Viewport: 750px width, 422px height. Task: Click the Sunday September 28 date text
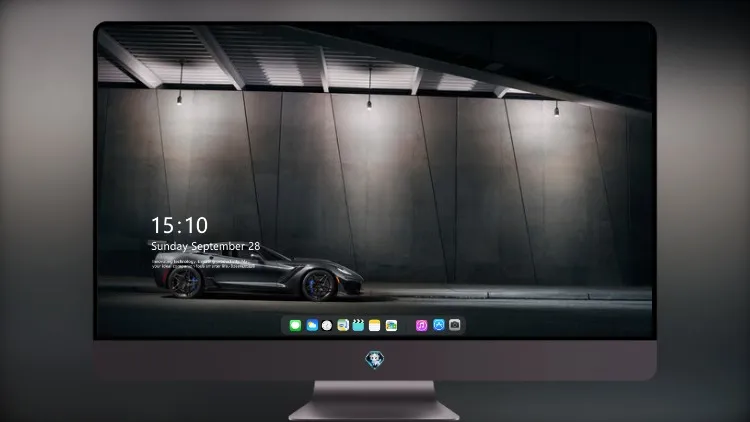click(x=206, y=246)
